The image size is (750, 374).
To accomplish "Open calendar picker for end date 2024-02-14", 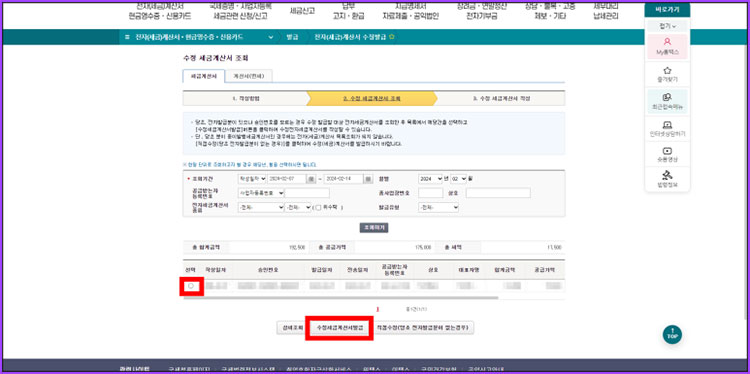I will click(x=368, y=179).
